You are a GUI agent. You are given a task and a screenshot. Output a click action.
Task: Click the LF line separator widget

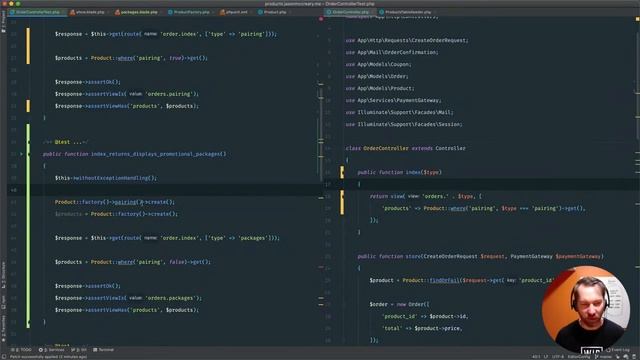point(546,357)
